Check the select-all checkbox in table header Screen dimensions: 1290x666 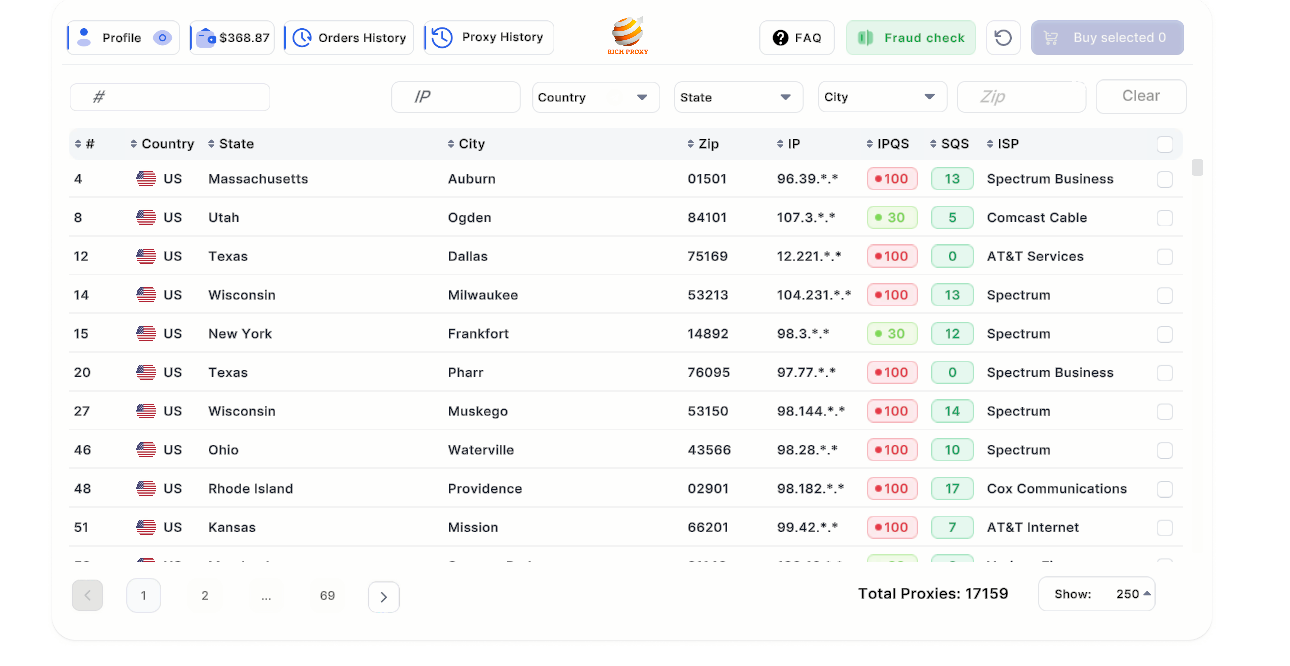coord(1165,144)
